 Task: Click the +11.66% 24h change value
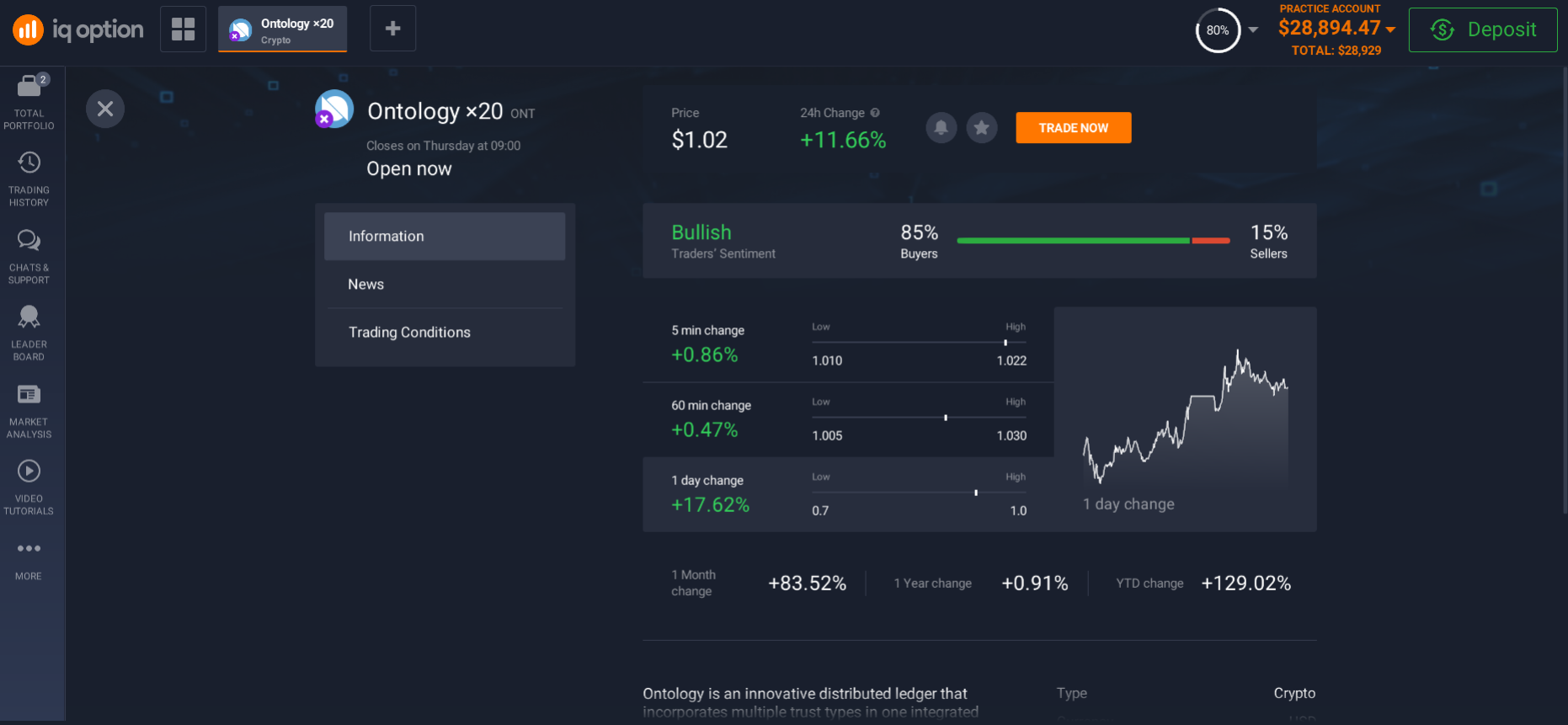click(x=843, y=140)
